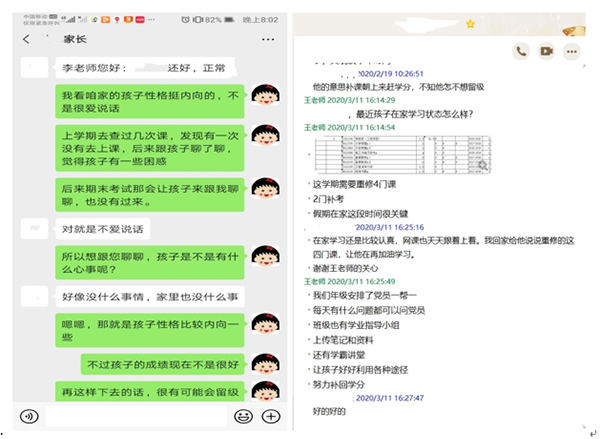Start a voice call in the right chat window
The width and height of the screenshot is (600, 439).
pyautogui.click(x=521, y=51)
